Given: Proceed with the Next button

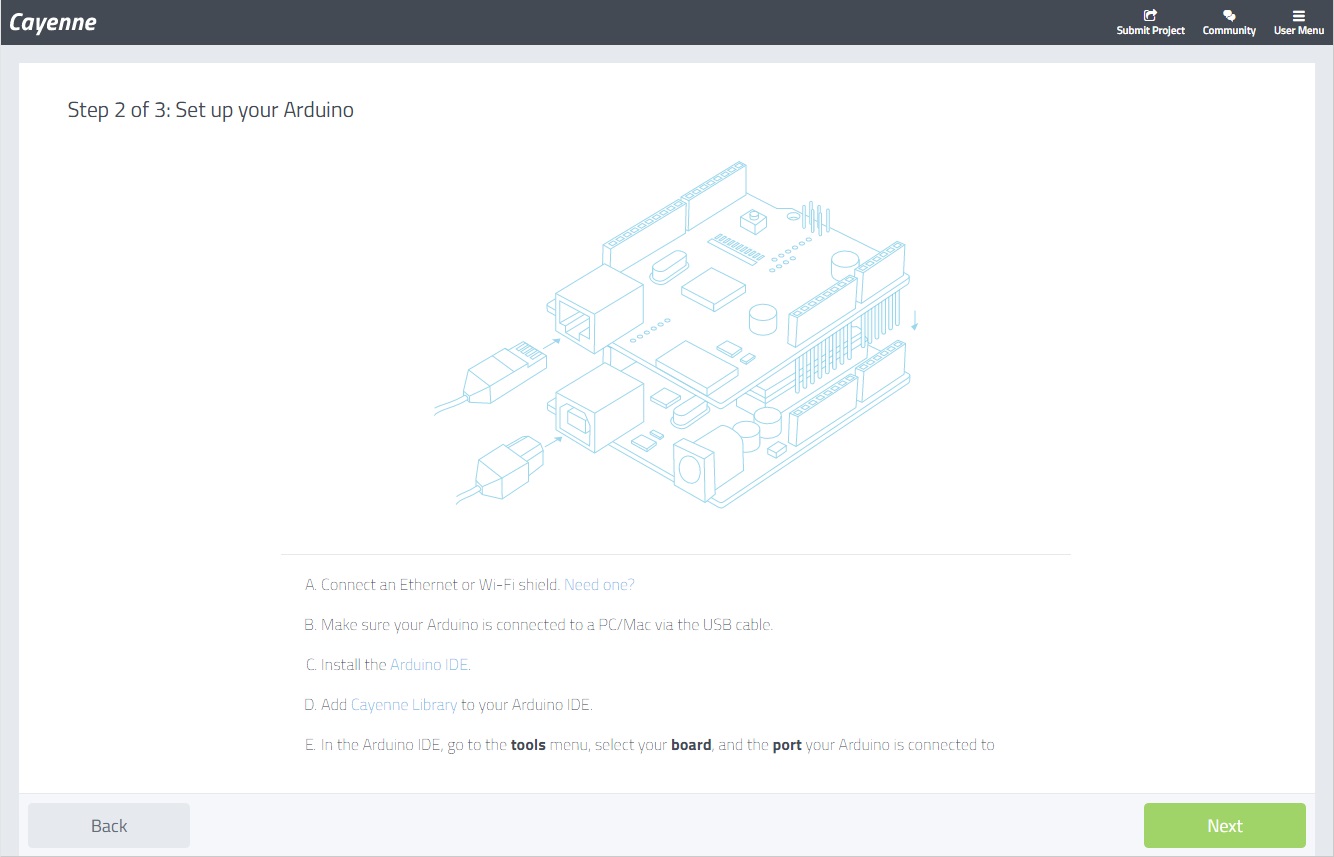Looking at the screenshot, I should click(1224, 825).
